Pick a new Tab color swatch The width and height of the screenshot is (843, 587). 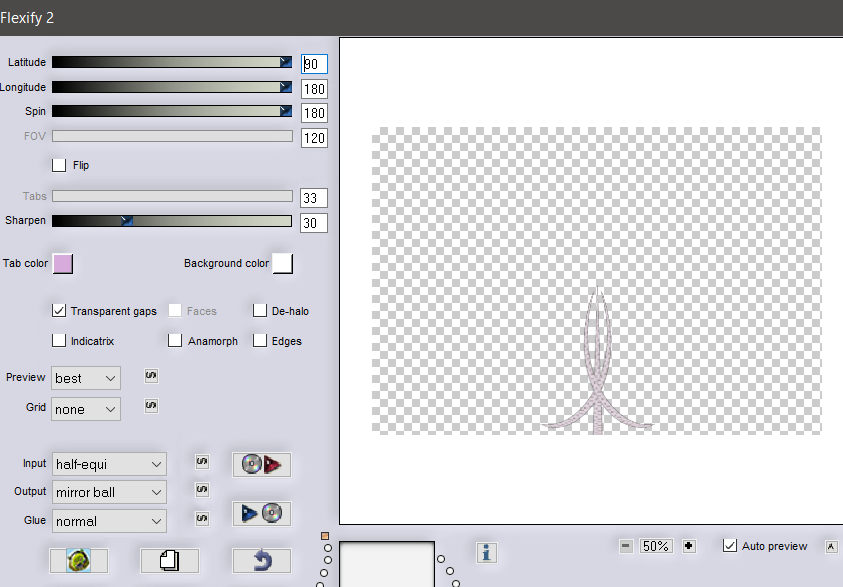coord(63,264)
